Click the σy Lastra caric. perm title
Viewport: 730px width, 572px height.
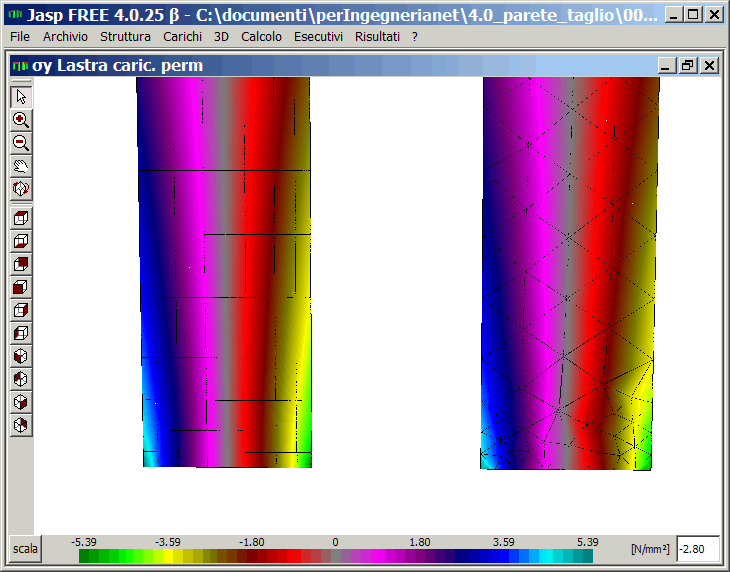coord(117,66)
